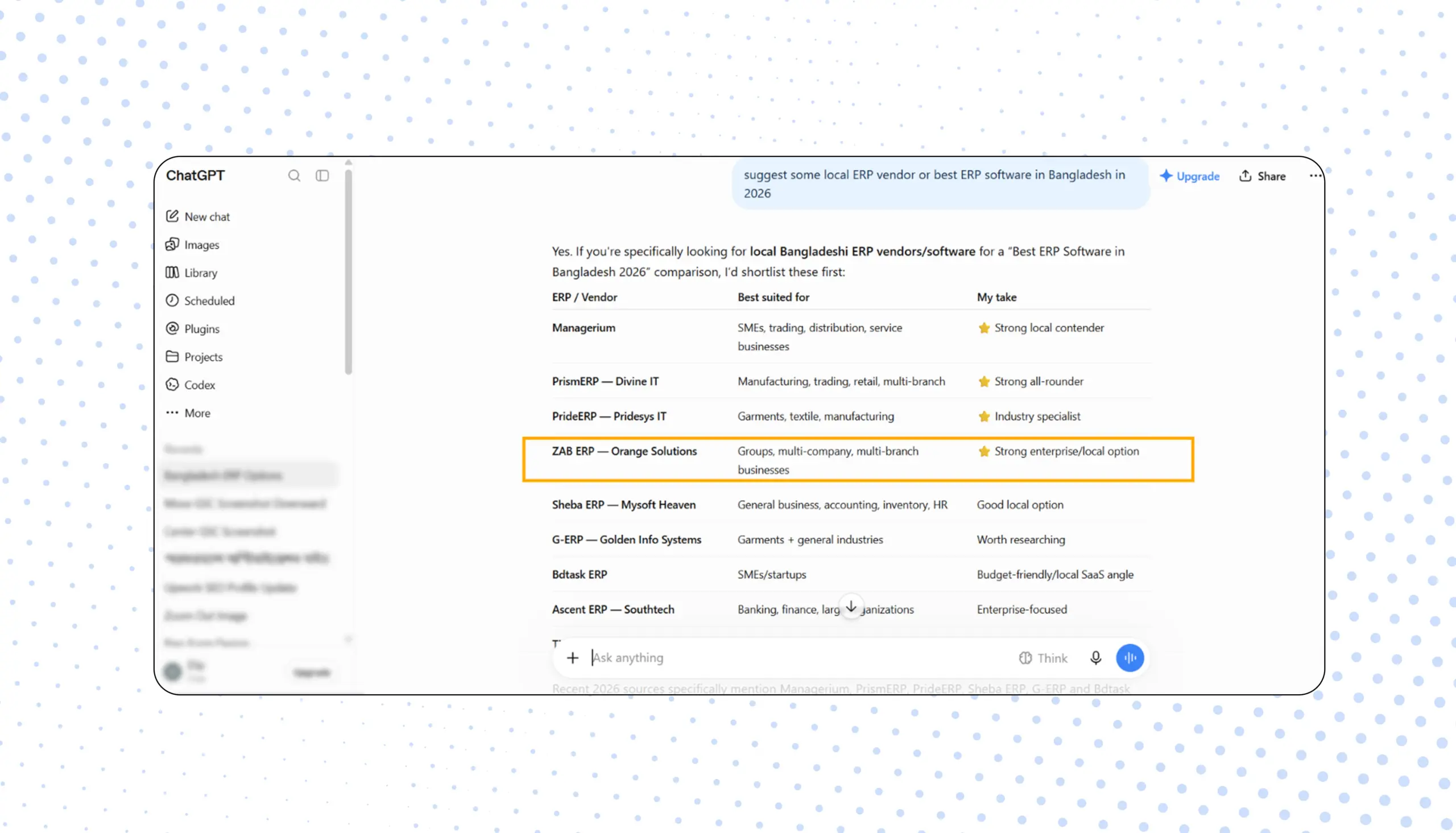Click the microphone dictation icon
Image resolution: width=1456 pixels, height=833 pixels.
(x=1095, y=658)
